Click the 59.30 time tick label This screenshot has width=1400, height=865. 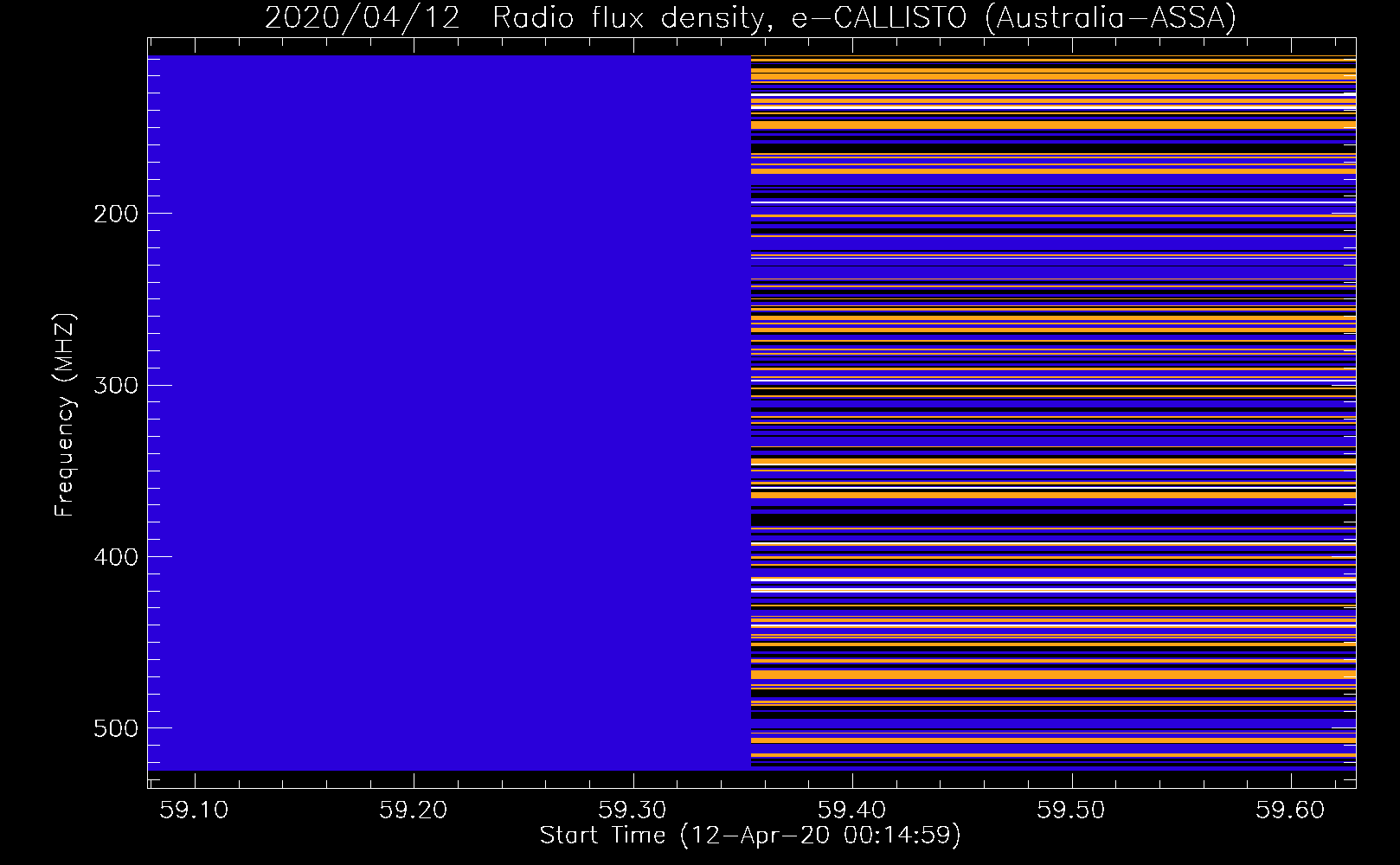(x=633, y=810)
